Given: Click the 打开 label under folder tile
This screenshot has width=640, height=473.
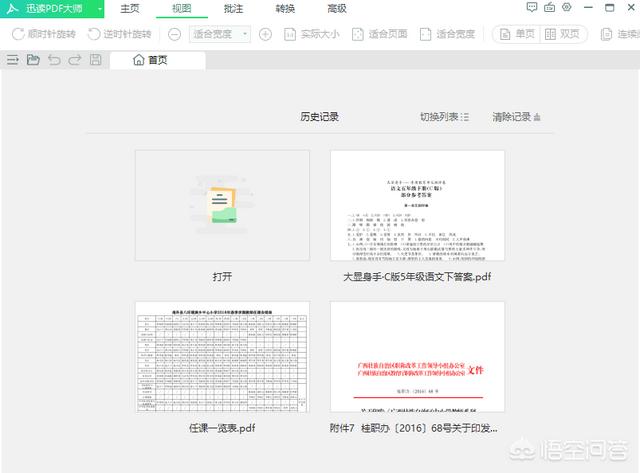Looking at the screenshot, I should 222,277.
